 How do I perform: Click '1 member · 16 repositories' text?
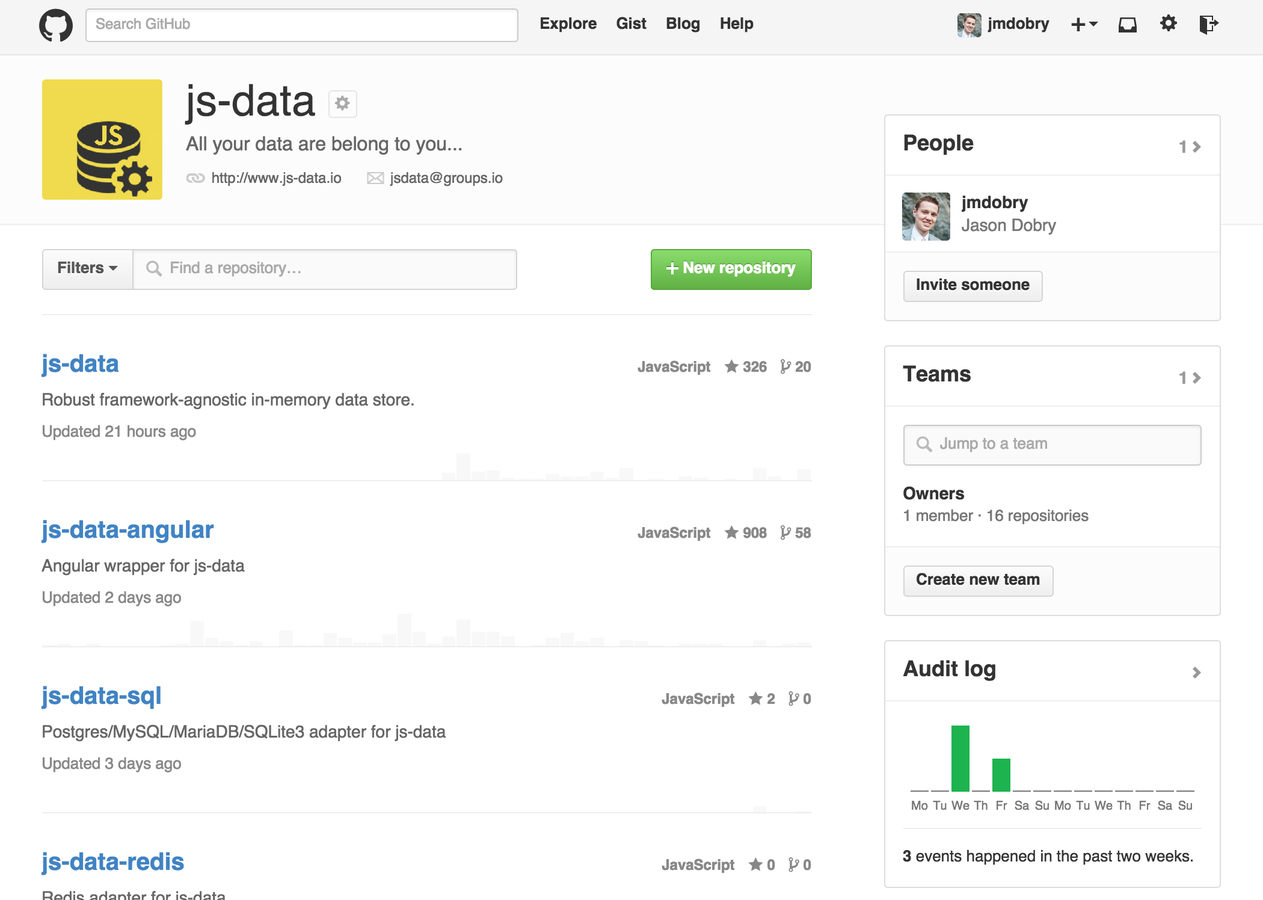click(x=996, y=516)
